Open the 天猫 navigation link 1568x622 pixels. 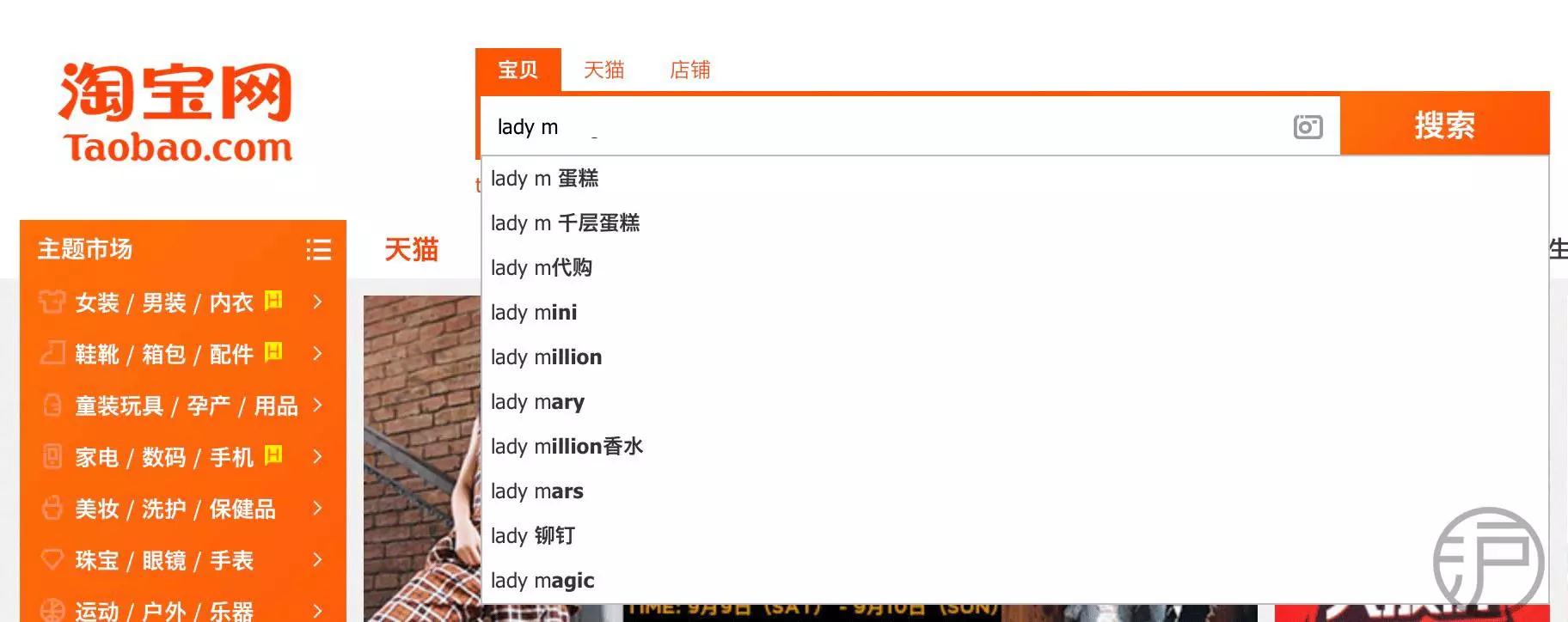[411, 249]
